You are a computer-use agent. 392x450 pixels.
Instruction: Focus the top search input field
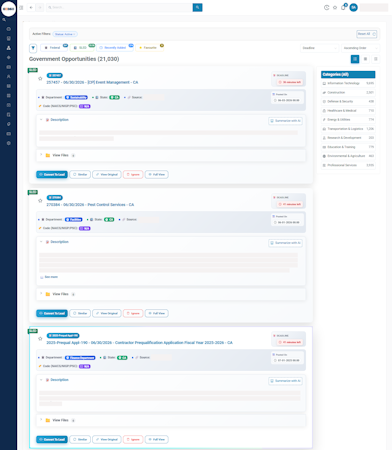[119, 7]
